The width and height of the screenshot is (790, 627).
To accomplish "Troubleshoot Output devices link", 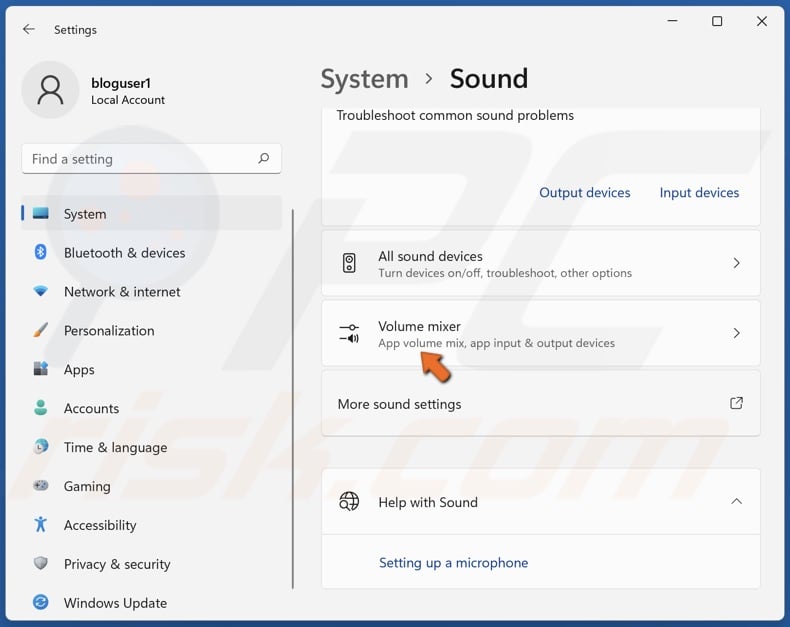I will click(584, 193).
